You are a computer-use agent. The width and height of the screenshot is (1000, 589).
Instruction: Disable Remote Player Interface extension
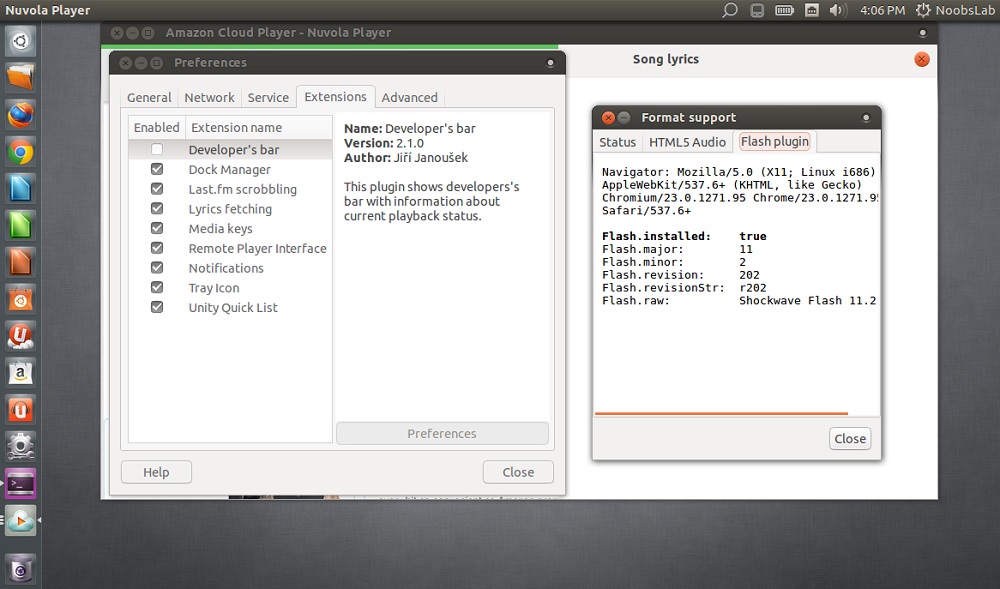pyautogui.click(x=157, y=248)
